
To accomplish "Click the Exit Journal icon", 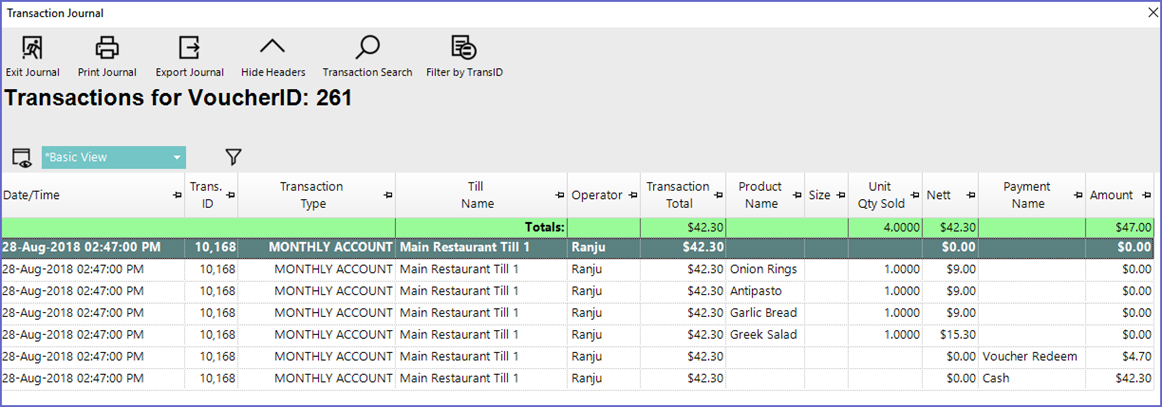I will coord(32,48).
